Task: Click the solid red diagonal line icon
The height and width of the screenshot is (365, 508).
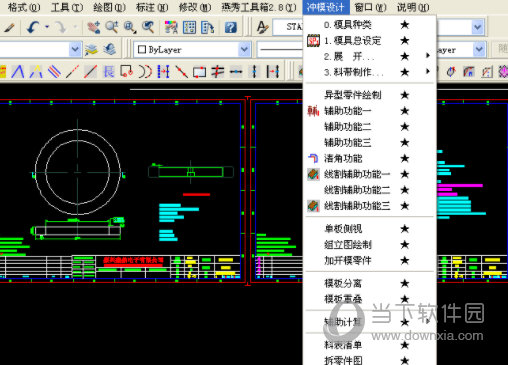Action: coord(90,71)
